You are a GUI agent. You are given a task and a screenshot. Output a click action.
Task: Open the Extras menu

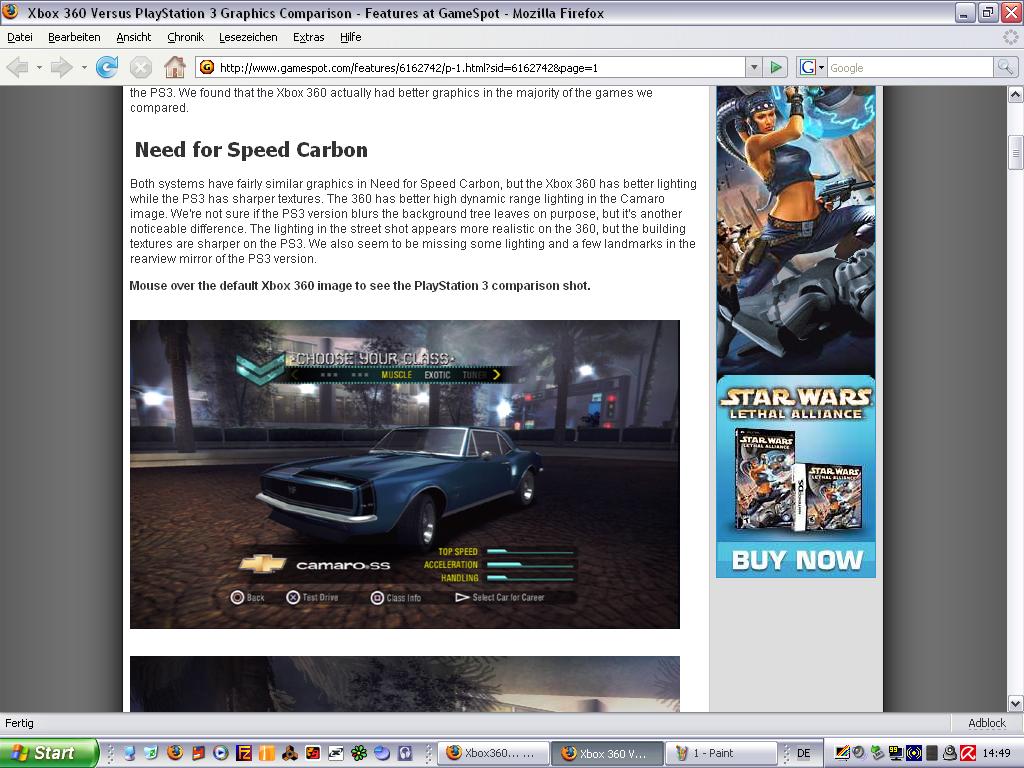pyautogui.click(x=309, y=37)
